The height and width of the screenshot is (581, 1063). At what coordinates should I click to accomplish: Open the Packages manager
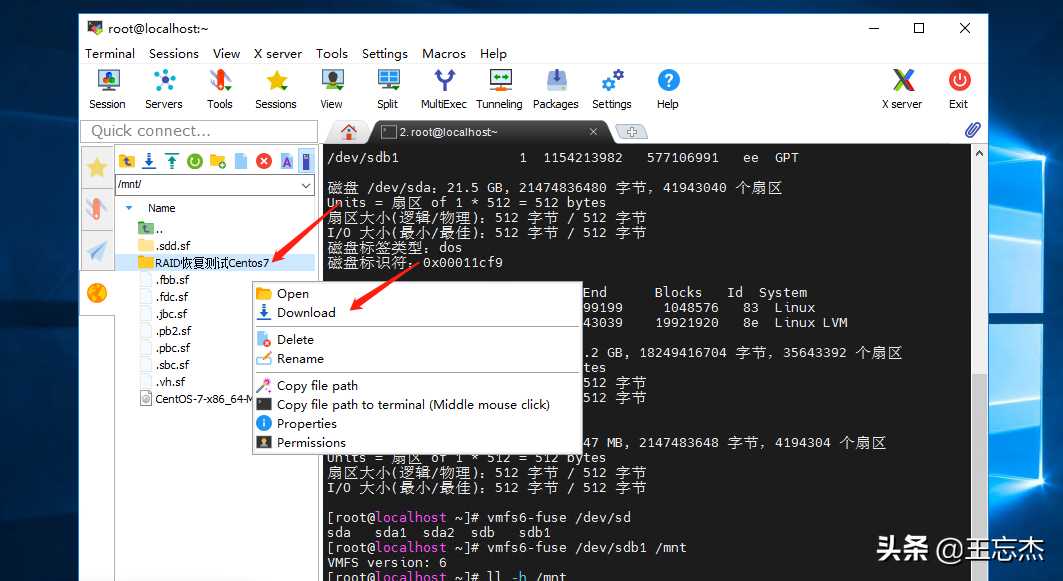coord(555,88)
